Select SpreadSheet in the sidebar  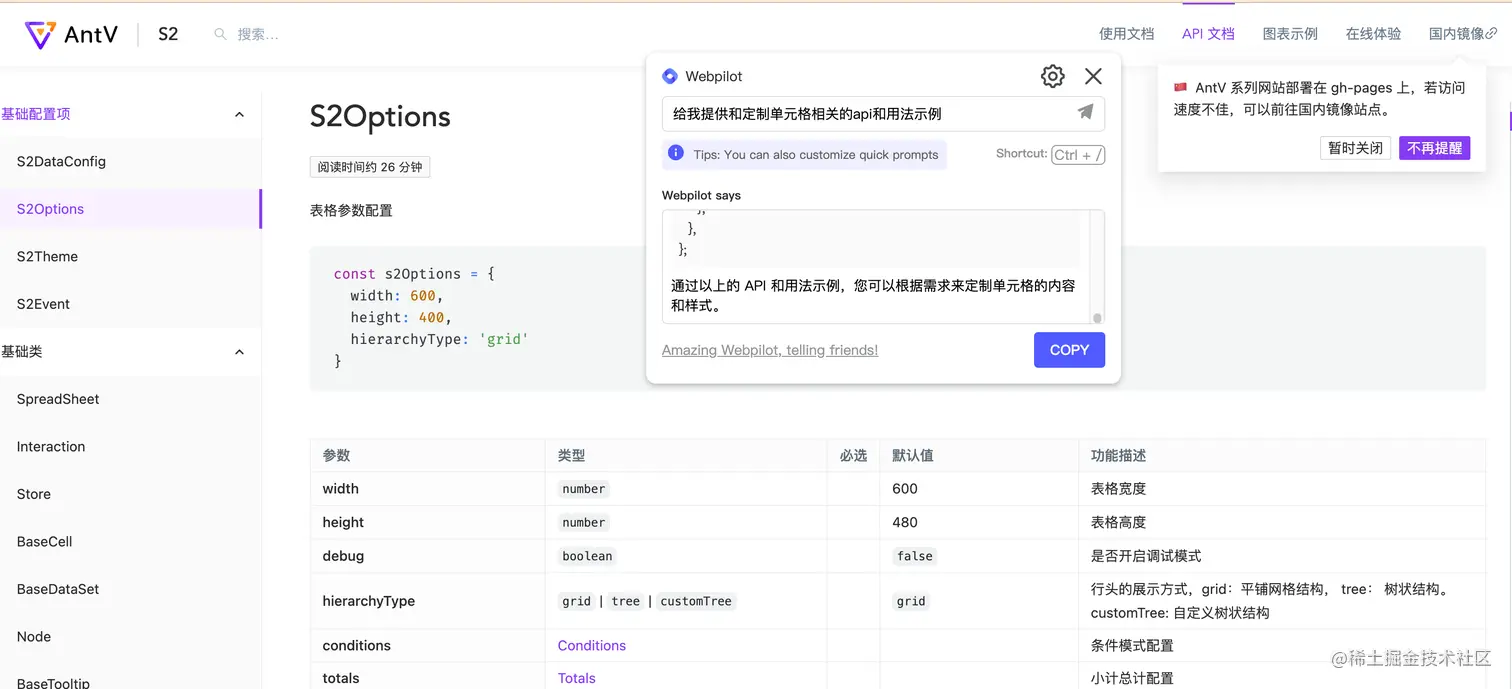(x=130, y=399)
